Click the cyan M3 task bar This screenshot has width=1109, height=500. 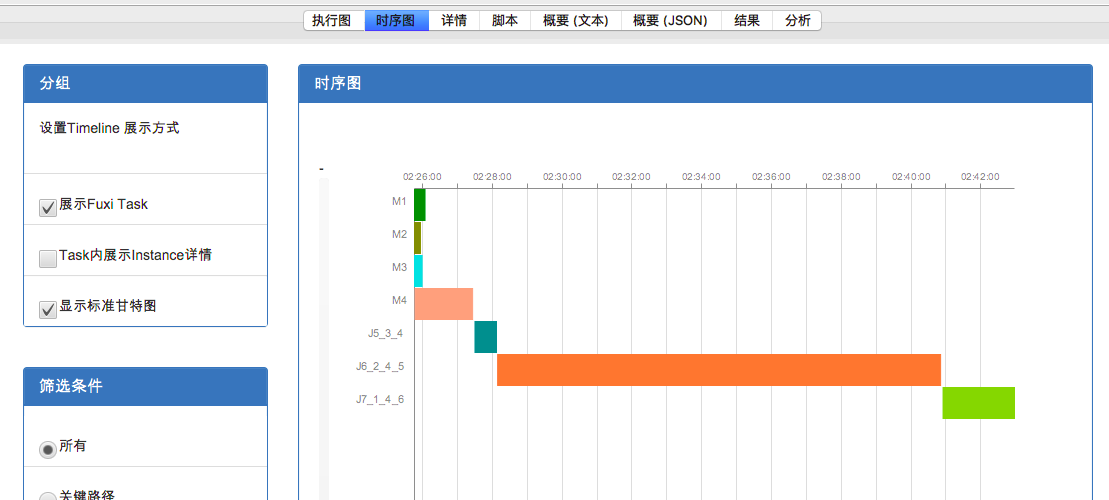[419, 271]
